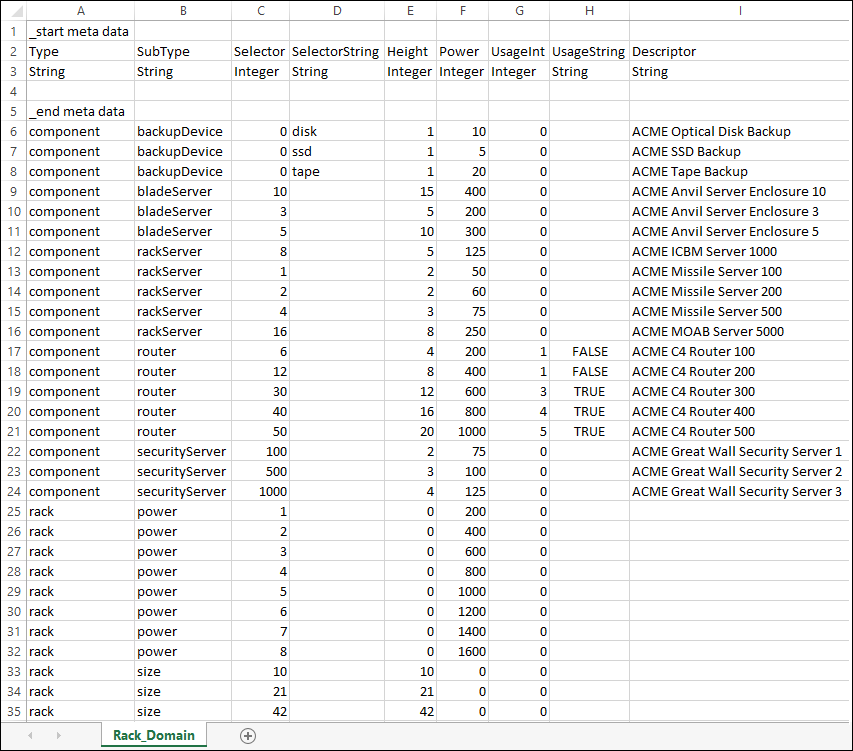Click the FALSE cell for ACME C4 Router 100
Image resolution: width=853 pixels, height=751 pixels.
click(x=589, y=351)
